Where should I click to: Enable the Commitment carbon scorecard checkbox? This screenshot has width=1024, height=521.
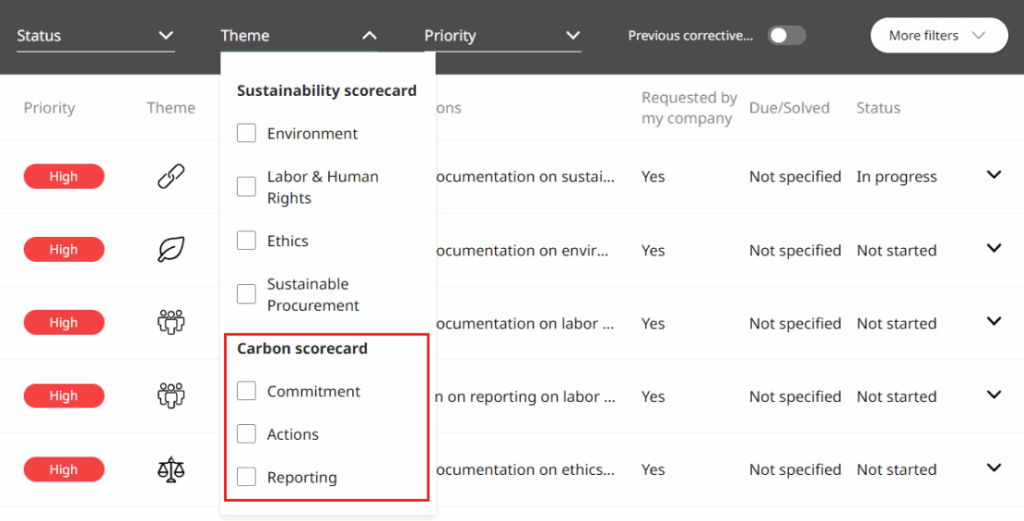[x=246, y=391]
